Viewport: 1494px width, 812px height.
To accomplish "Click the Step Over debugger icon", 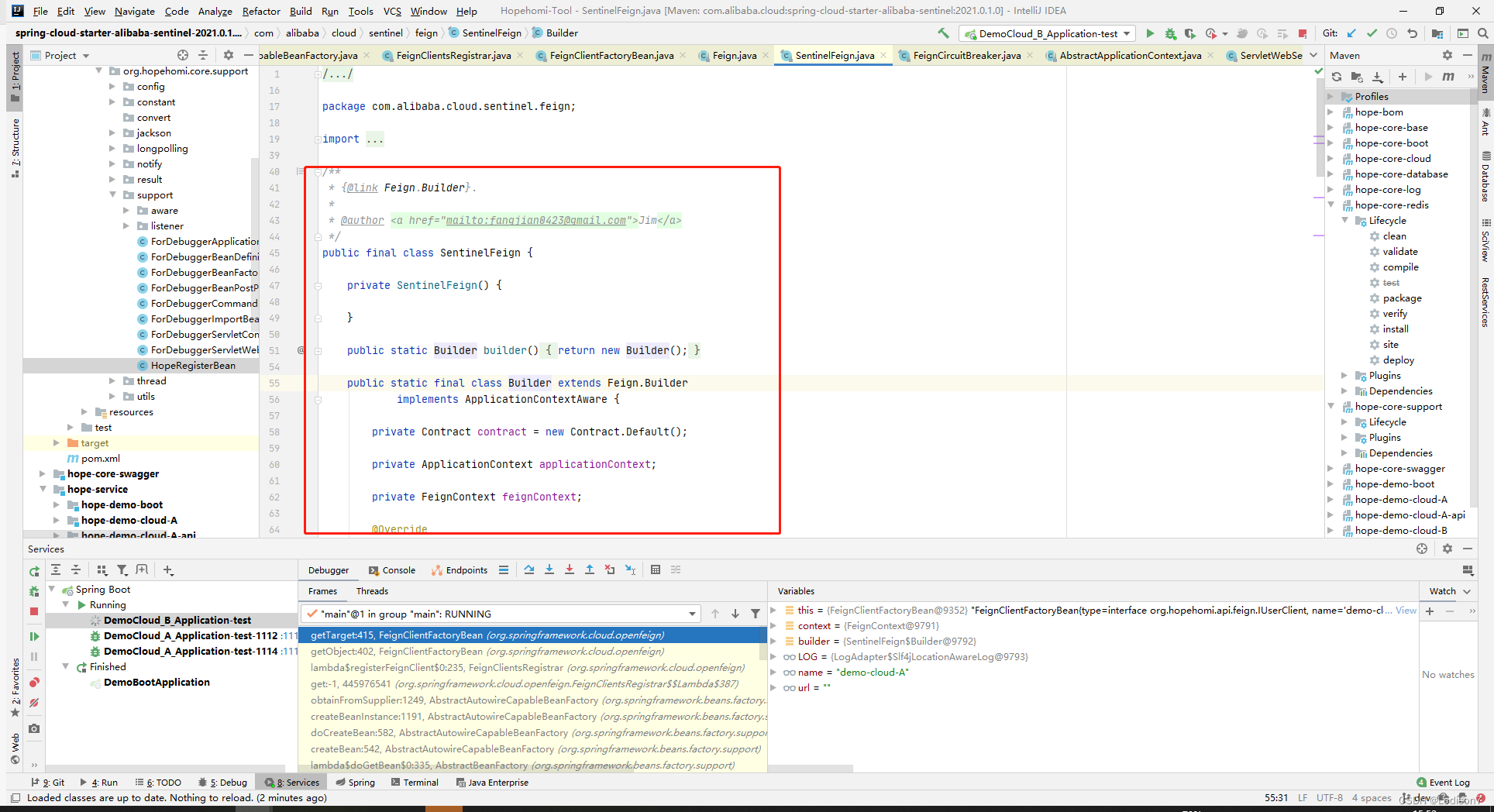I will point(529,569).
